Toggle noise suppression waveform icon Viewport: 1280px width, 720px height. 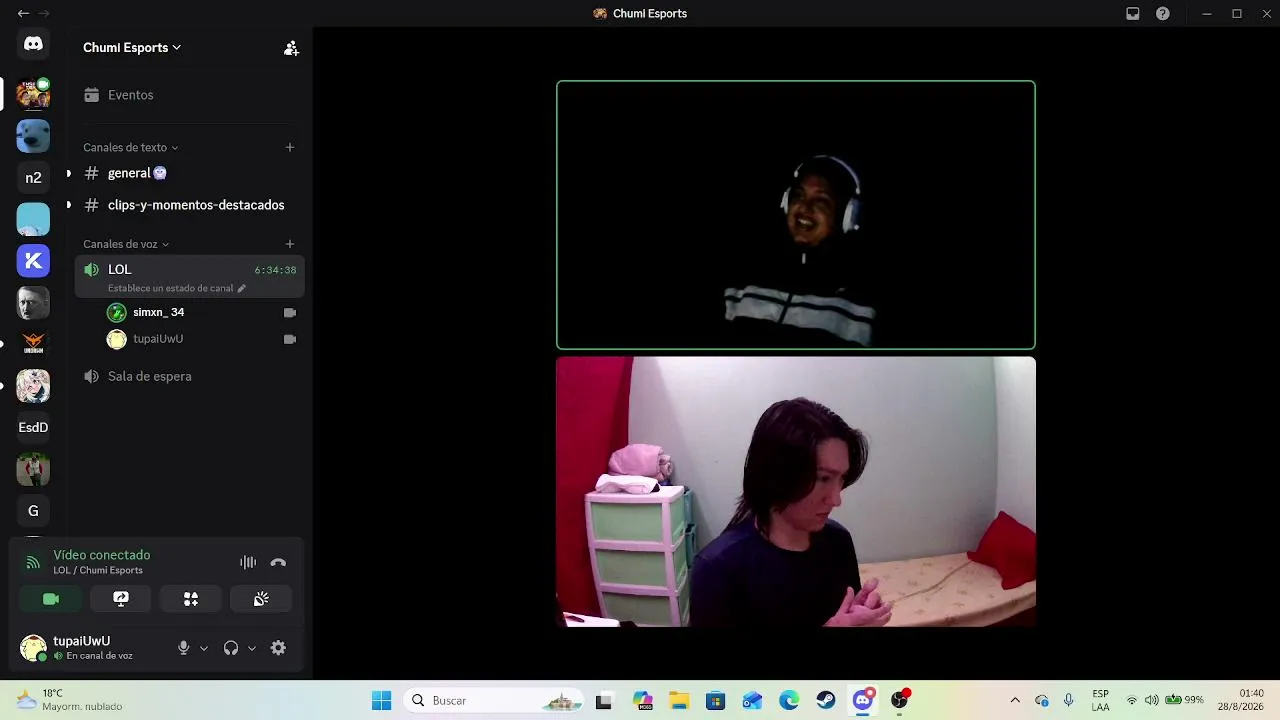pyautogui.click(x=248, y=562)
